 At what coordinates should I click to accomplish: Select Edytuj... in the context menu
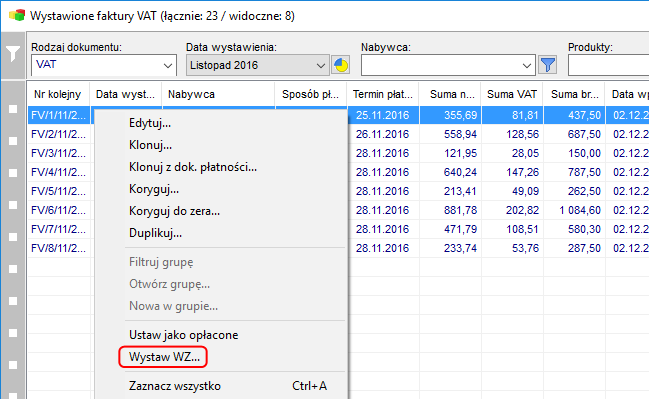pyautogui.click(x=150, y=123)
